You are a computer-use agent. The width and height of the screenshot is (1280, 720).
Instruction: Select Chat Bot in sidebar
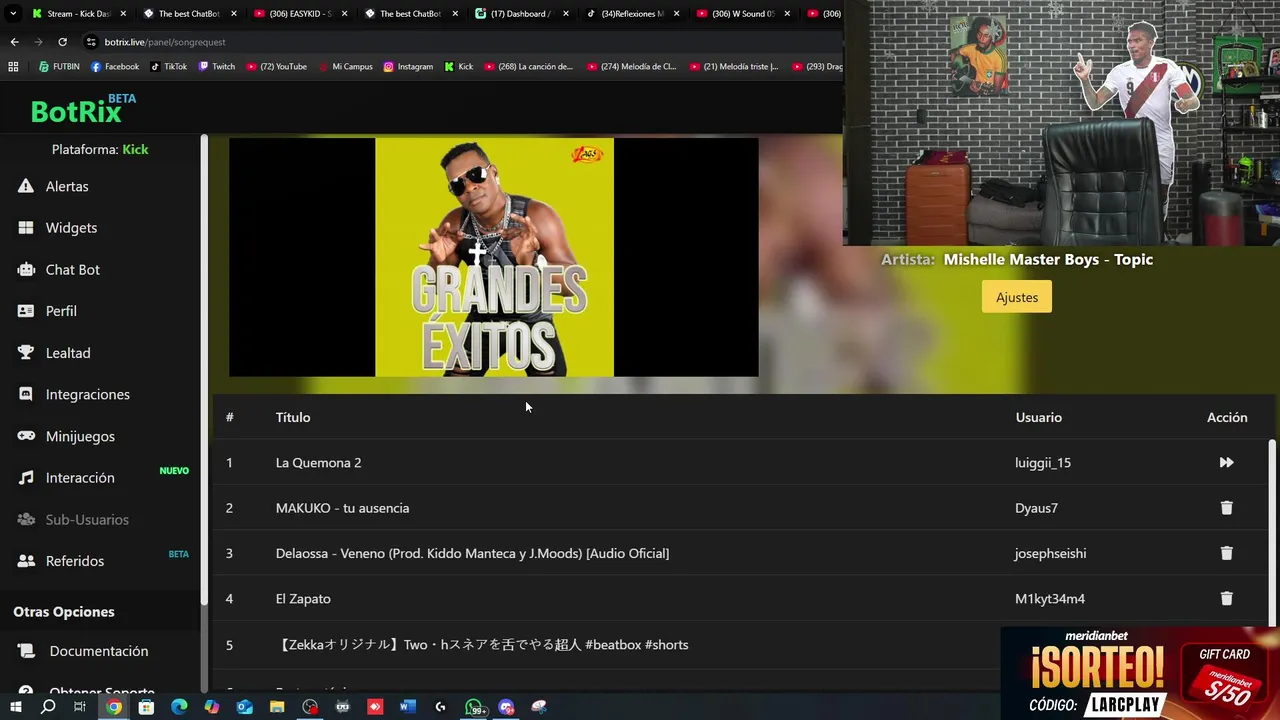click(x=72, y=270)
